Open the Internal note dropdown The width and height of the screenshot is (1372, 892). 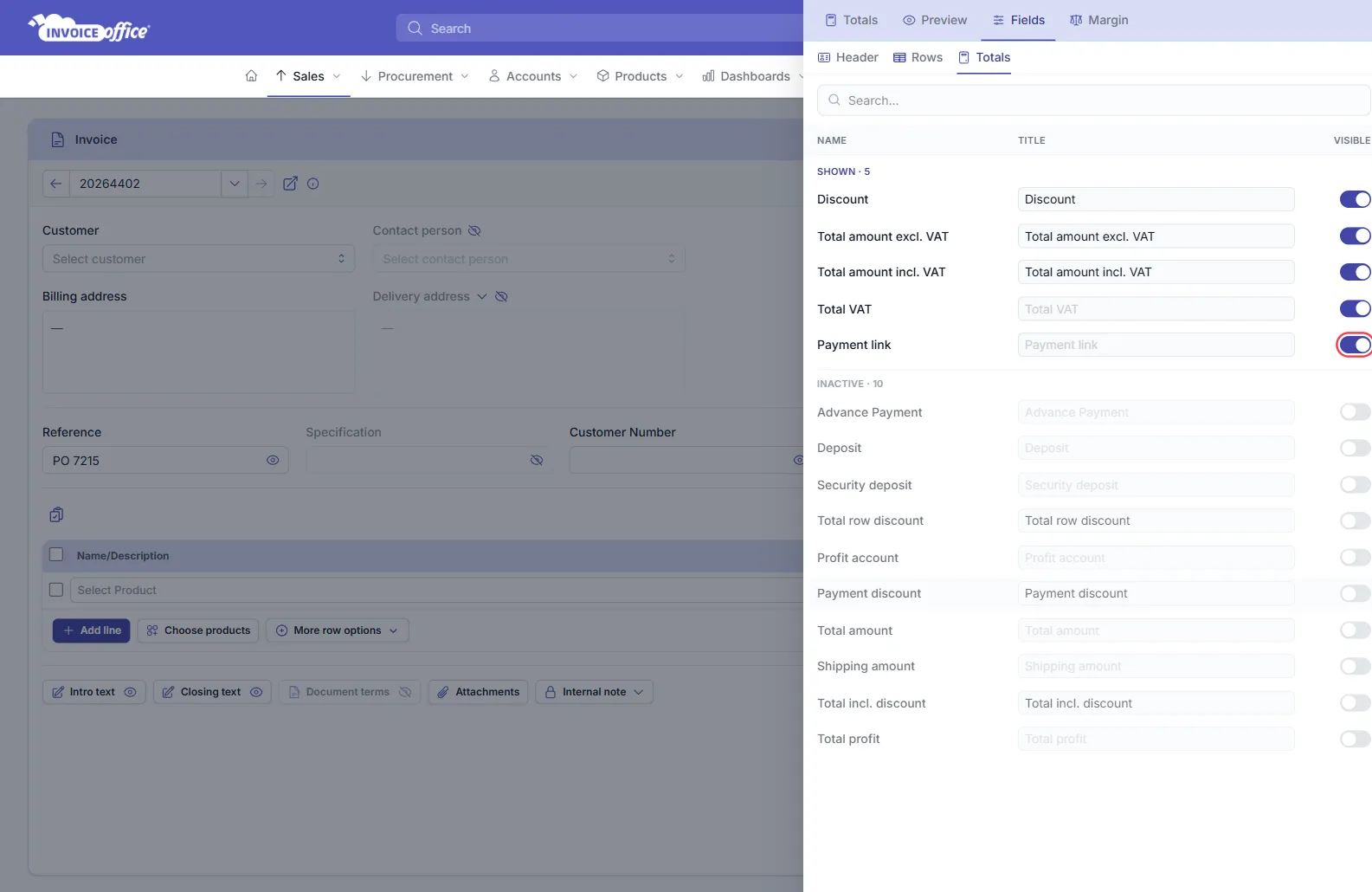coord(594,692)
